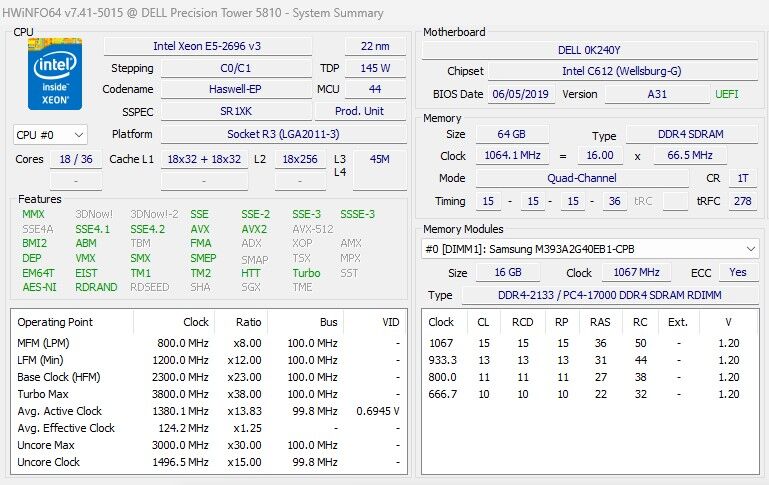The height and width of the screenshot is (485, 769).
Task: Select the 1067 memory timing row
Action: pyautogui.click(x=590, y=343)
